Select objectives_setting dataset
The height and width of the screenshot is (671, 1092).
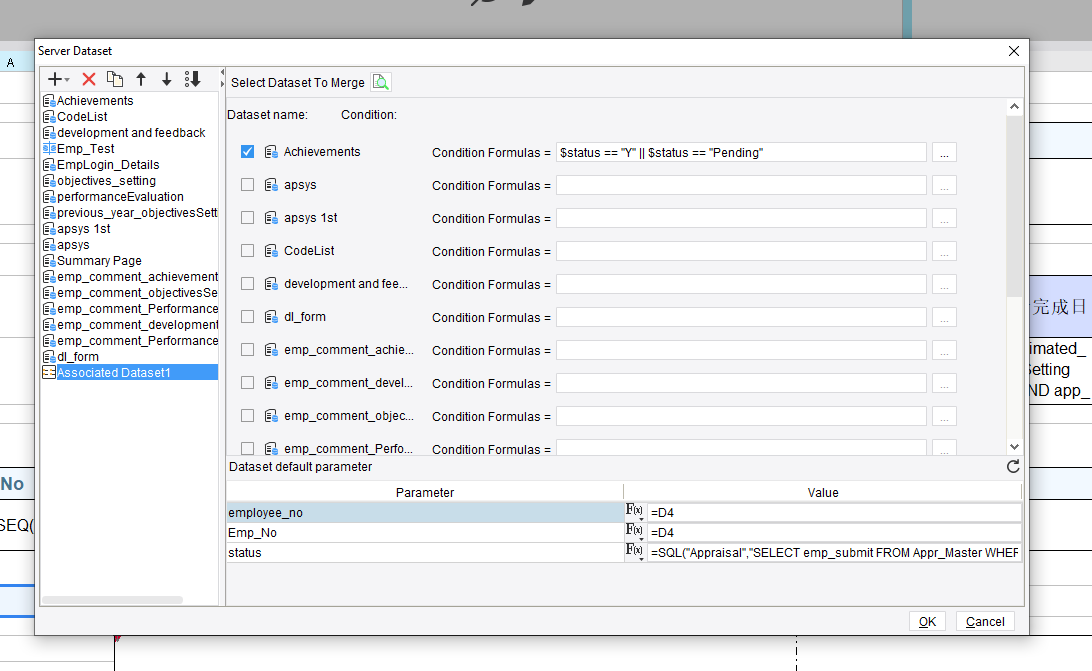pos(100,180)
